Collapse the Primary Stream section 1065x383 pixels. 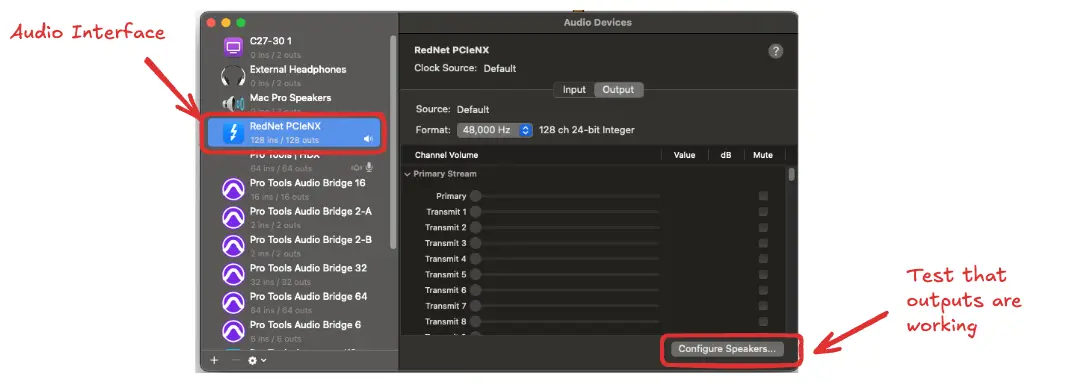[408, 174]
